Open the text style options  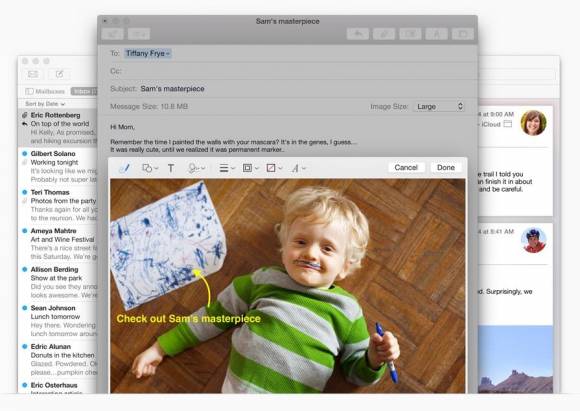pyautogui.click(x=298, y=168)
